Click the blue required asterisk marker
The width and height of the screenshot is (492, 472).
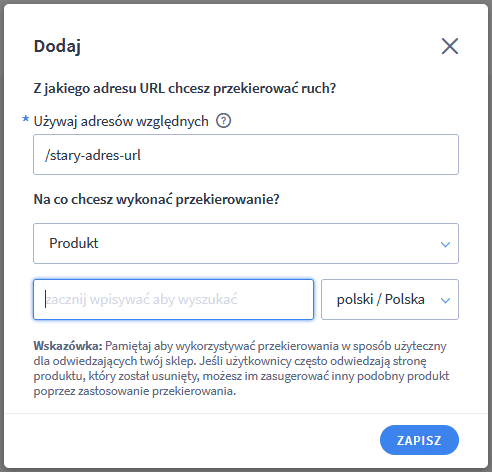25,119
